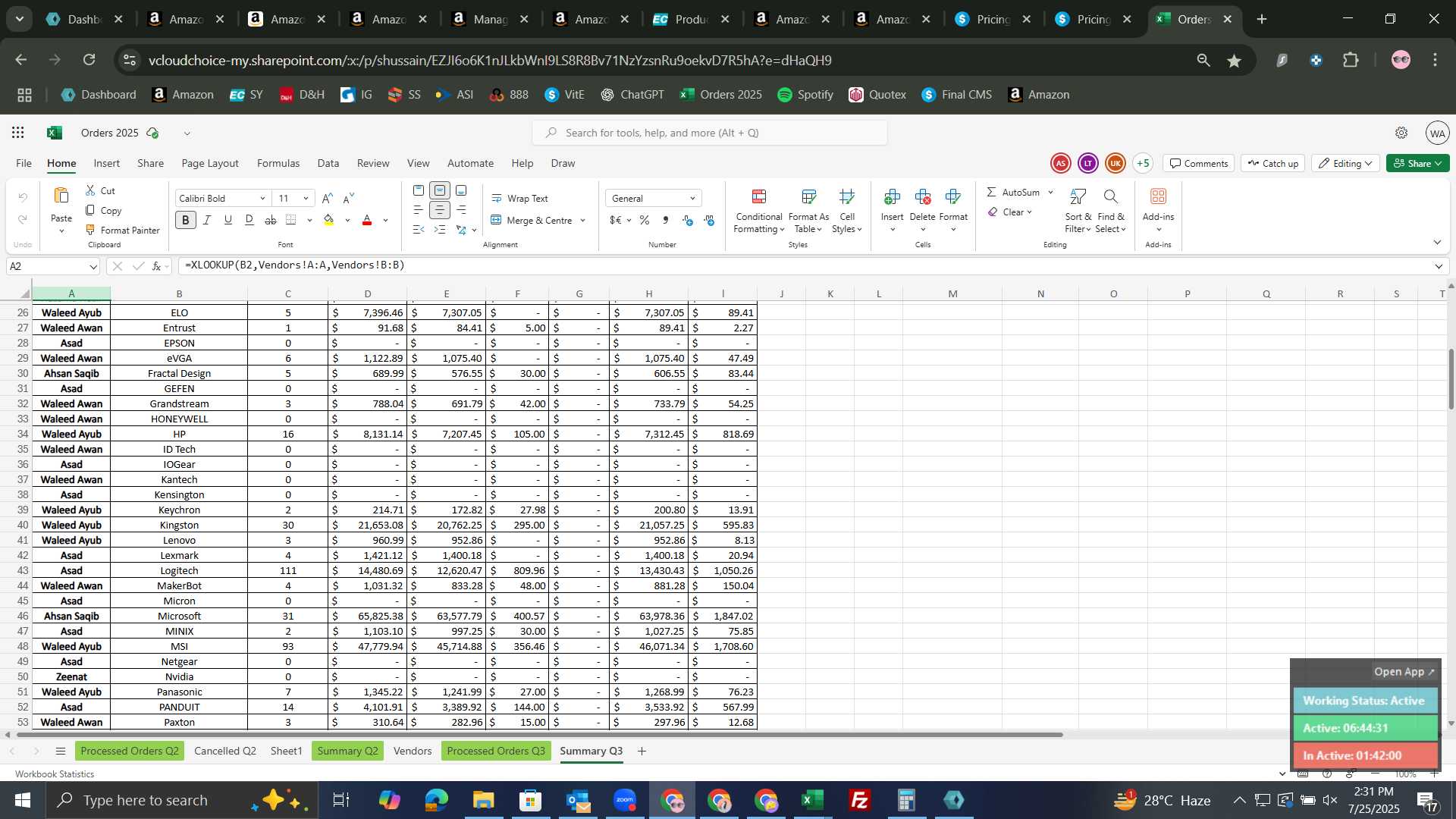The image size is (1456, 819).
Task: Click the Align Right icon
Action: click(461, 210)
